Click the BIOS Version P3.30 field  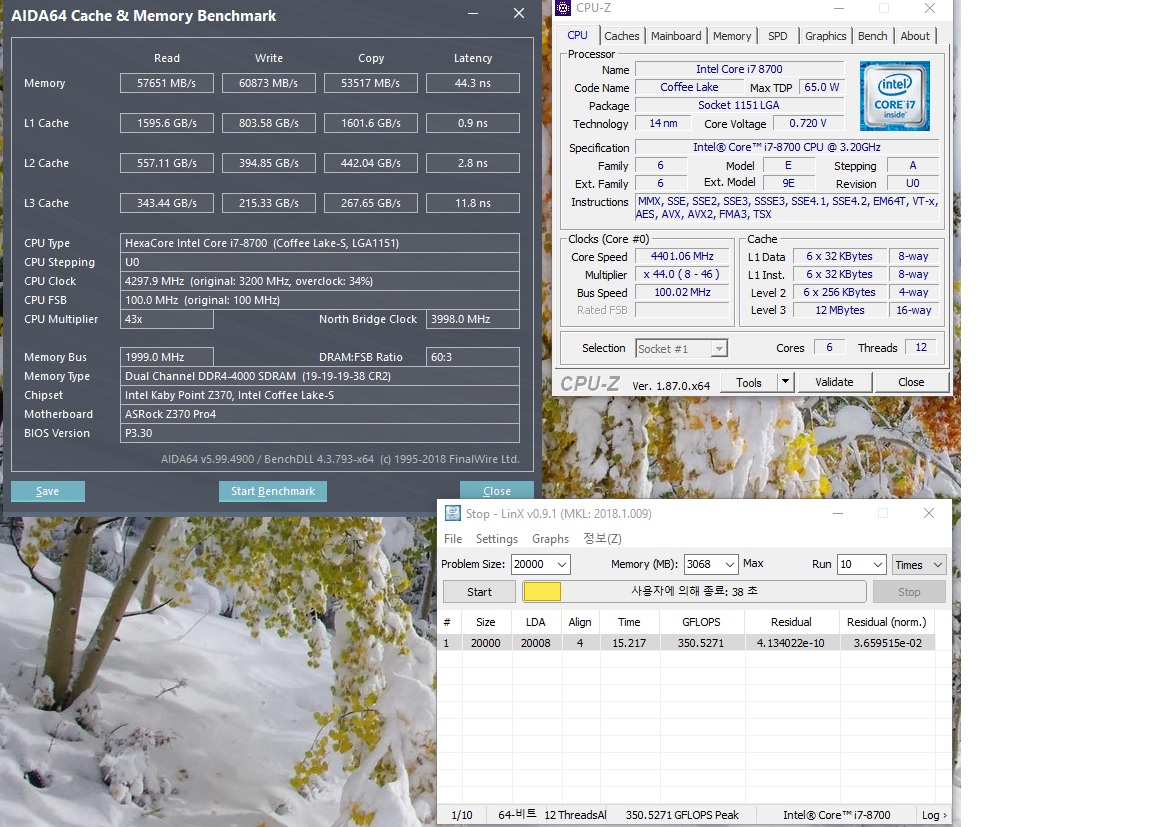click(320, 433)
